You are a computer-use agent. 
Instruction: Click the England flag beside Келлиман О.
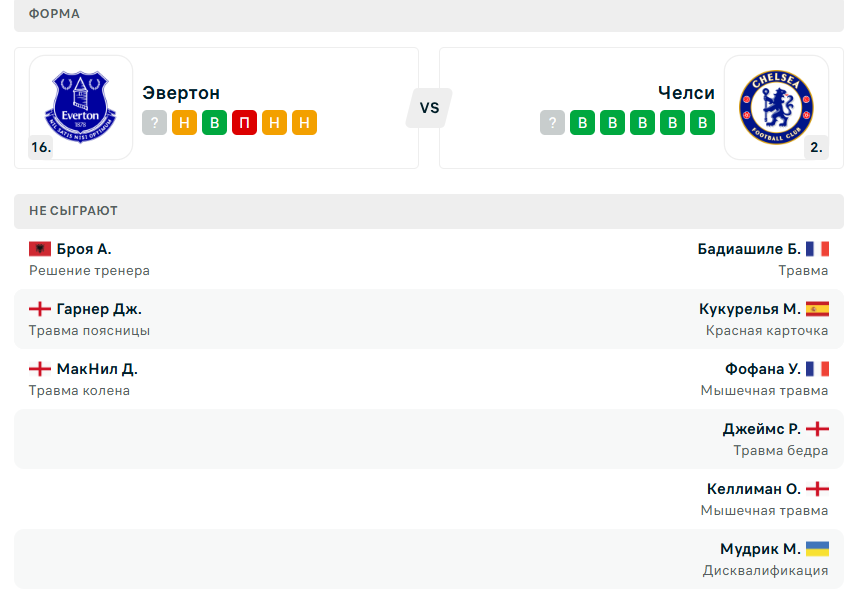click(817, 489)
